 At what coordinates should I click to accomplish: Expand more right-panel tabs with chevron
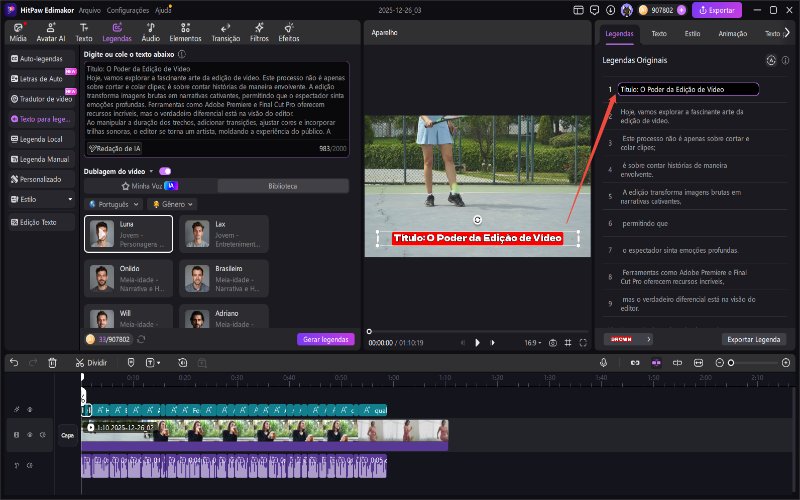[x=787, y=33]
